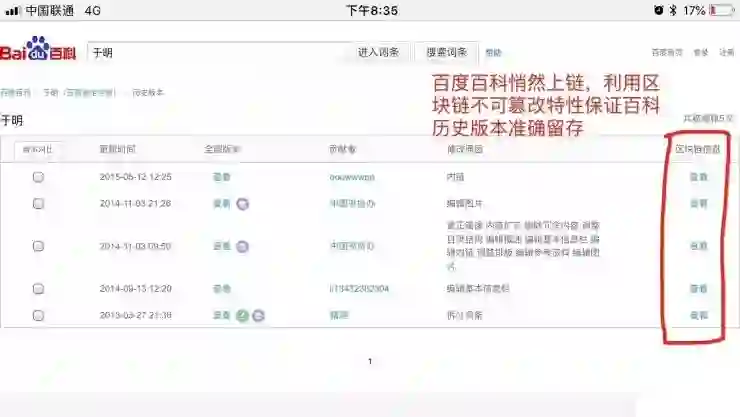740x417 pixels.
Task: View full version of 2014-11-03 21:28
Action: tap(221, 203)
